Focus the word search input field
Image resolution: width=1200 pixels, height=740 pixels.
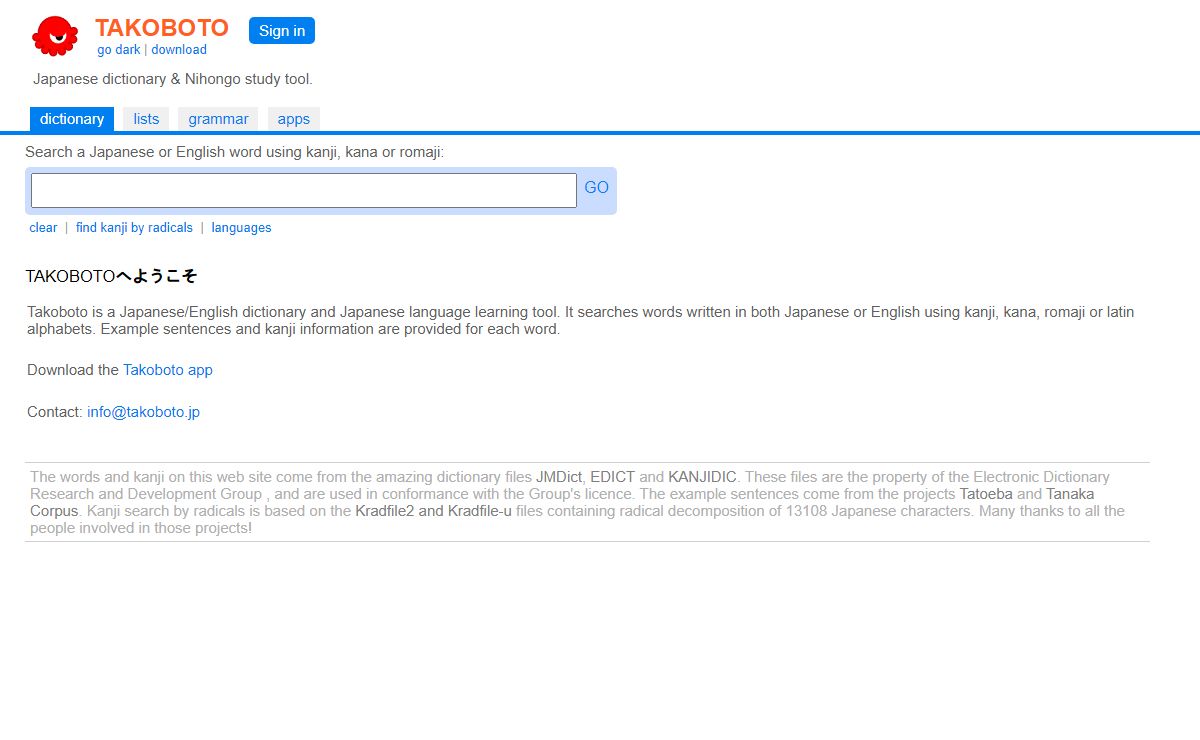[x=304, y=190]
